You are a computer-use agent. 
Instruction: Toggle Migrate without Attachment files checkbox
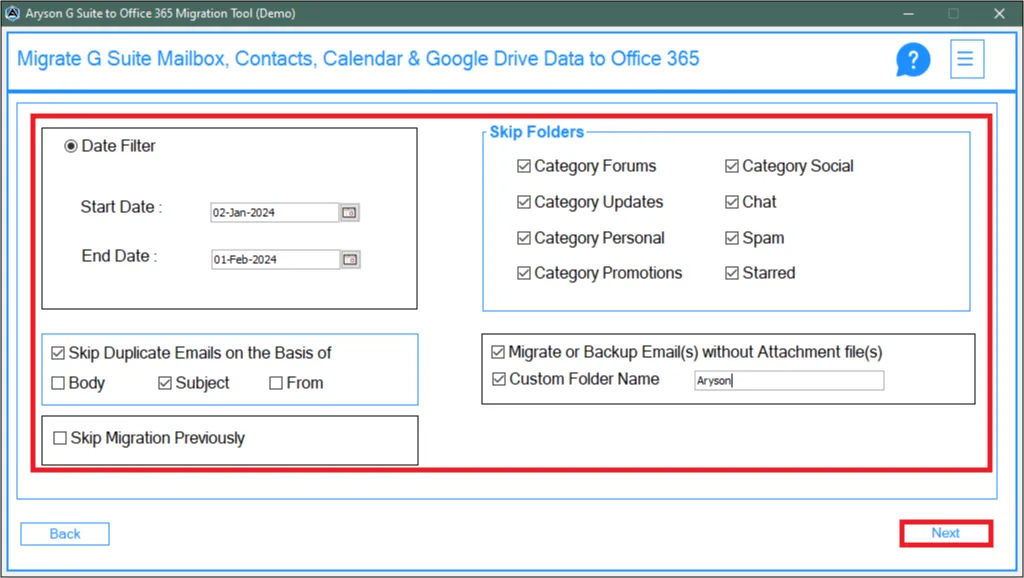(498, 352)
